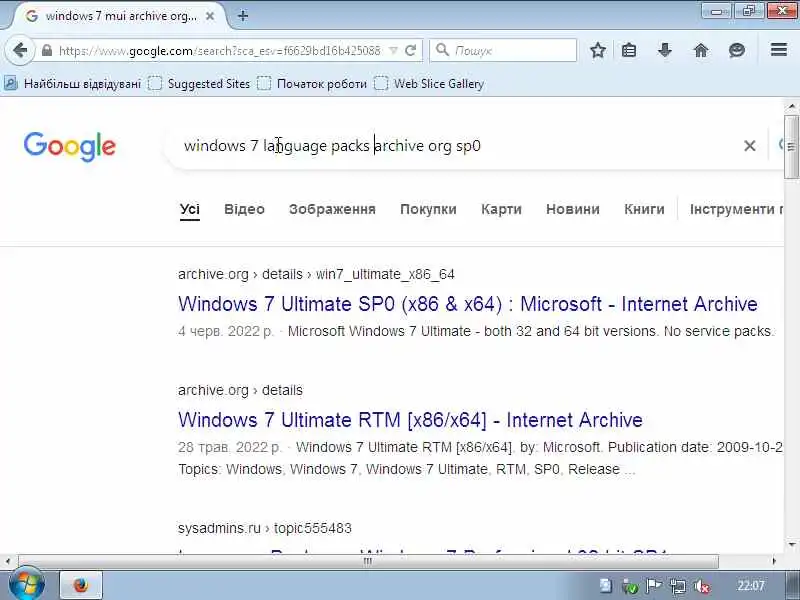The width and height of the screenshot is (800, 600).
Task: Open Windows 7 Ultimate RTM result link
Action: point(410,420)
